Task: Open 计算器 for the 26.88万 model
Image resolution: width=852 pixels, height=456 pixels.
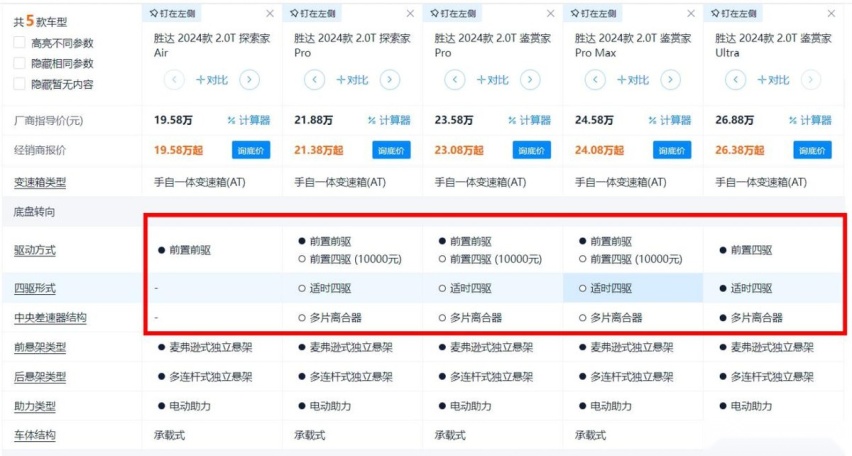Action: pos(810,120)
